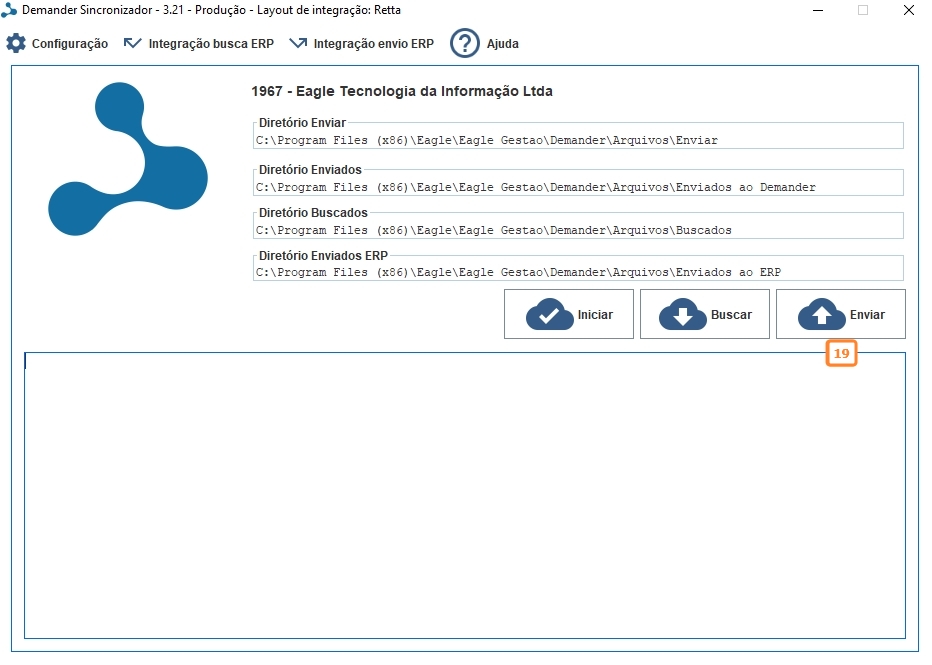Click the Diretório Enviados path field
This screenshot has width=932, height=665.
point(578,187)
